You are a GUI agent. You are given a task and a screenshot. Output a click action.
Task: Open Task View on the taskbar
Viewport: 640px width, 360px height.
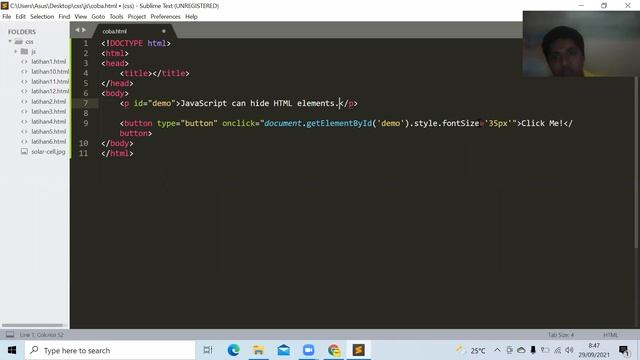point(208,350)
